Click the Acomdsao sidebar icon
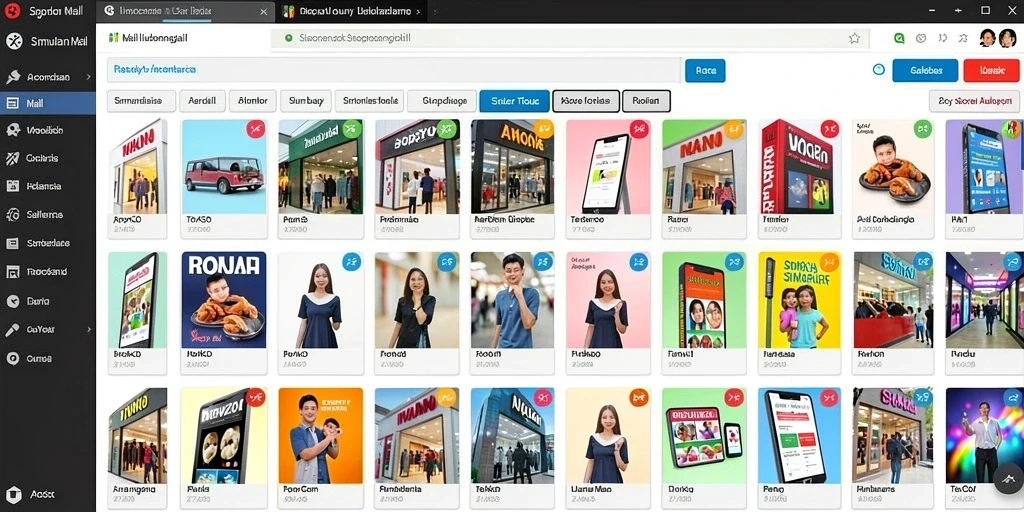The width and height of the screenshot is (1024, 512). pyautogui.click(x=12, y=76)
